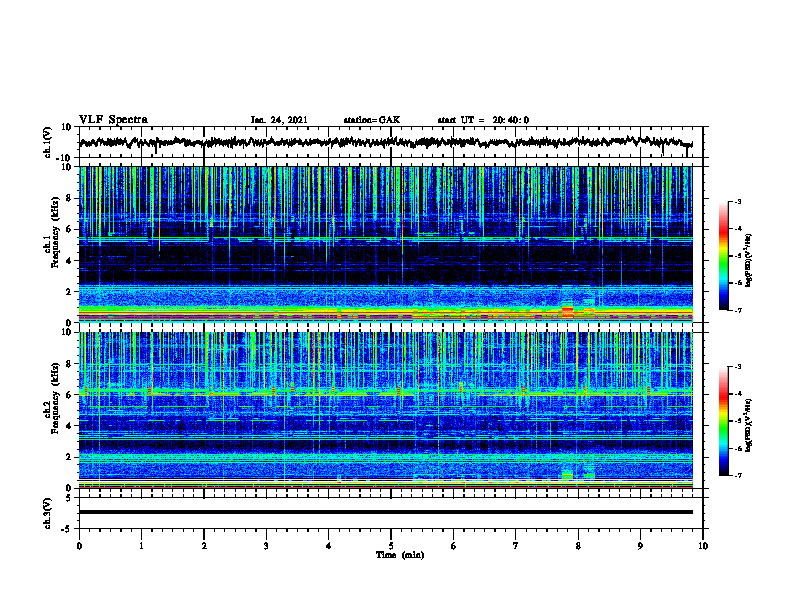Click the time tick label "8" below ch.3
Screen dimensions: 792x612
coord(578,546)
